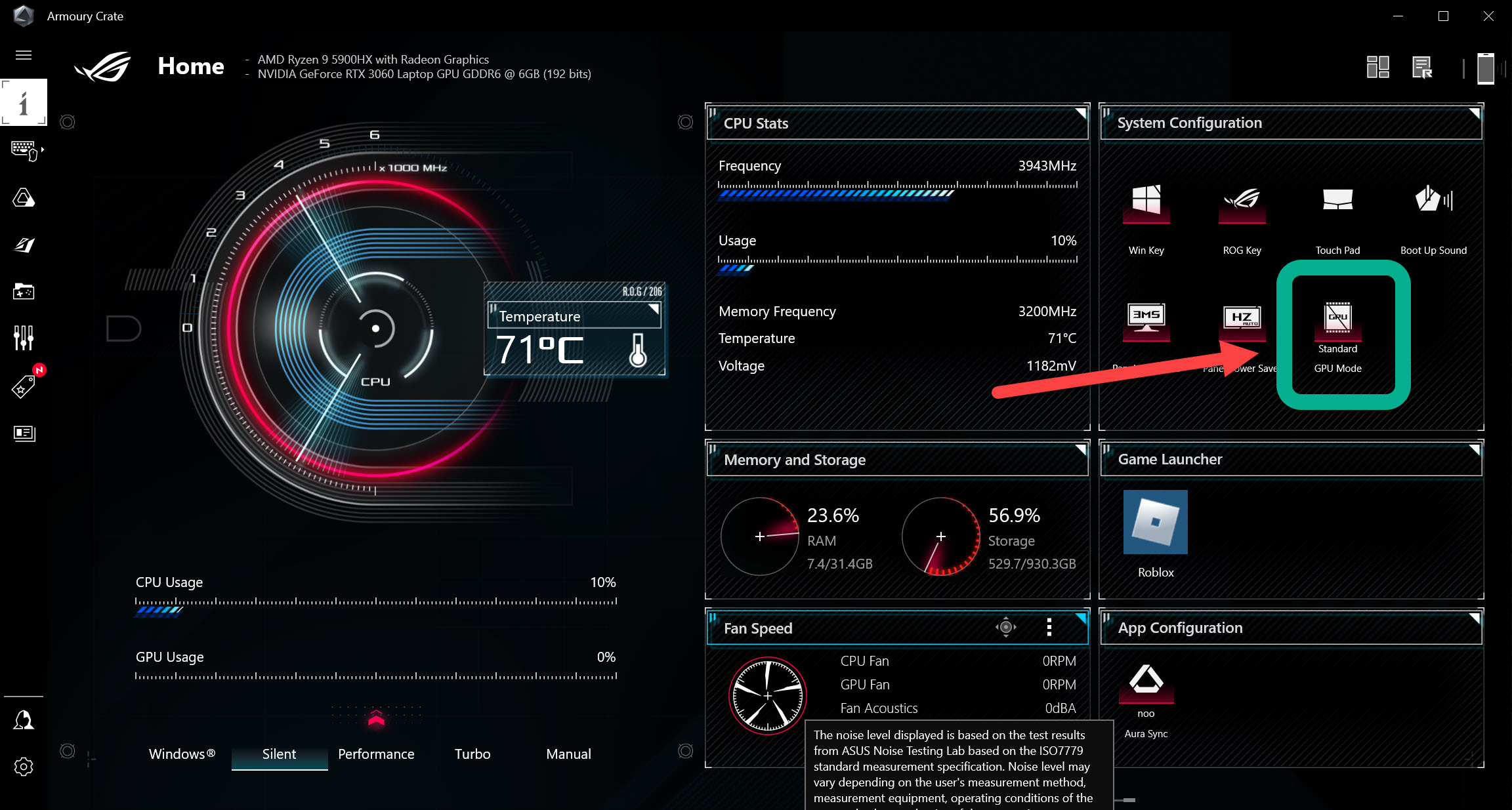Open the Game Library folder icon

pyautogui.click(x=24, y=291)
